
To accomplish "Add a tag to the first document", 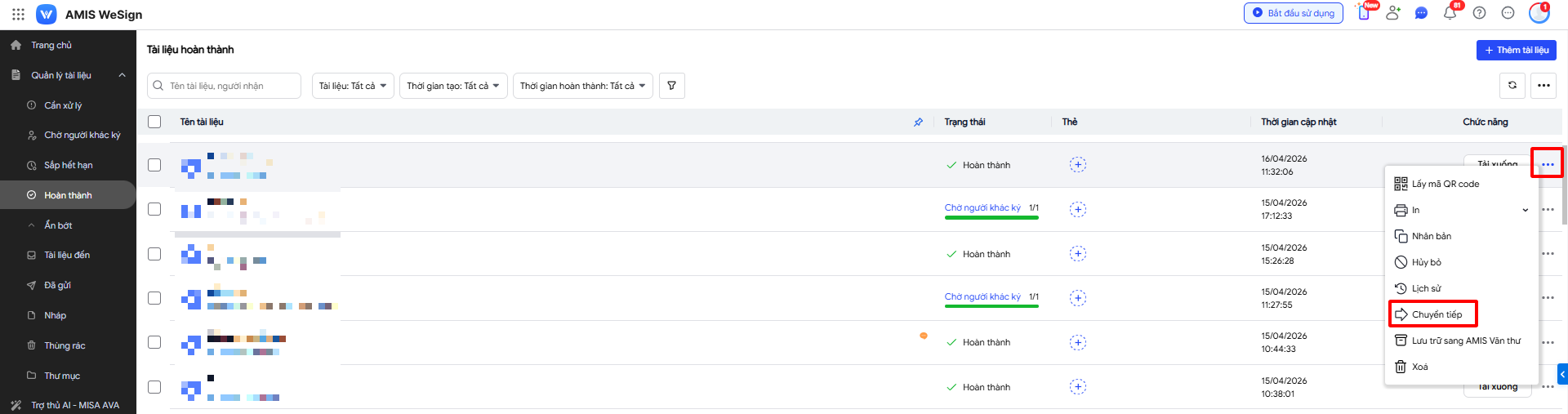I will click(1077, 165).
